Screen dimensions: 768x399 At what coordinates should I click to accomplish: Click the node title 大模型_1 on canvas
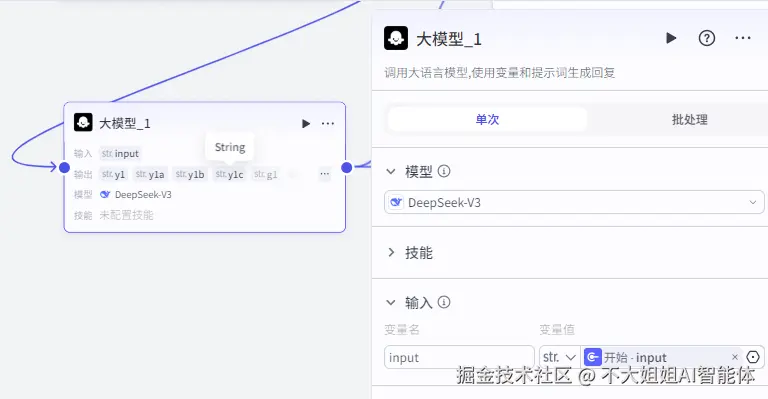pos(124,123)
